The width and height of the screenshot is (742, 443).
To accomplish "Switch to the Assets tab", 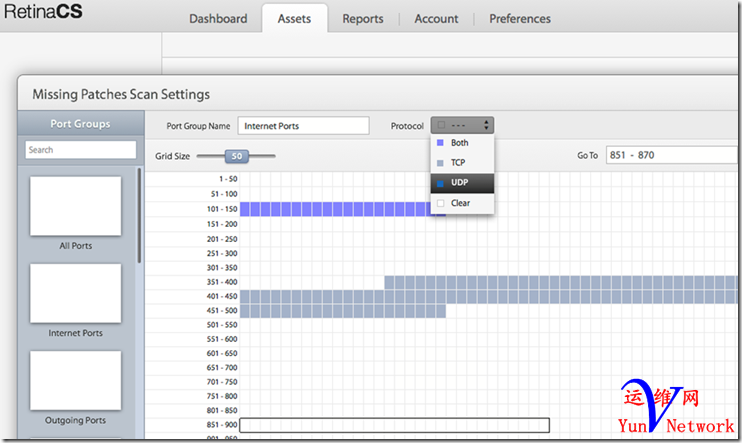I will (294, 19).
